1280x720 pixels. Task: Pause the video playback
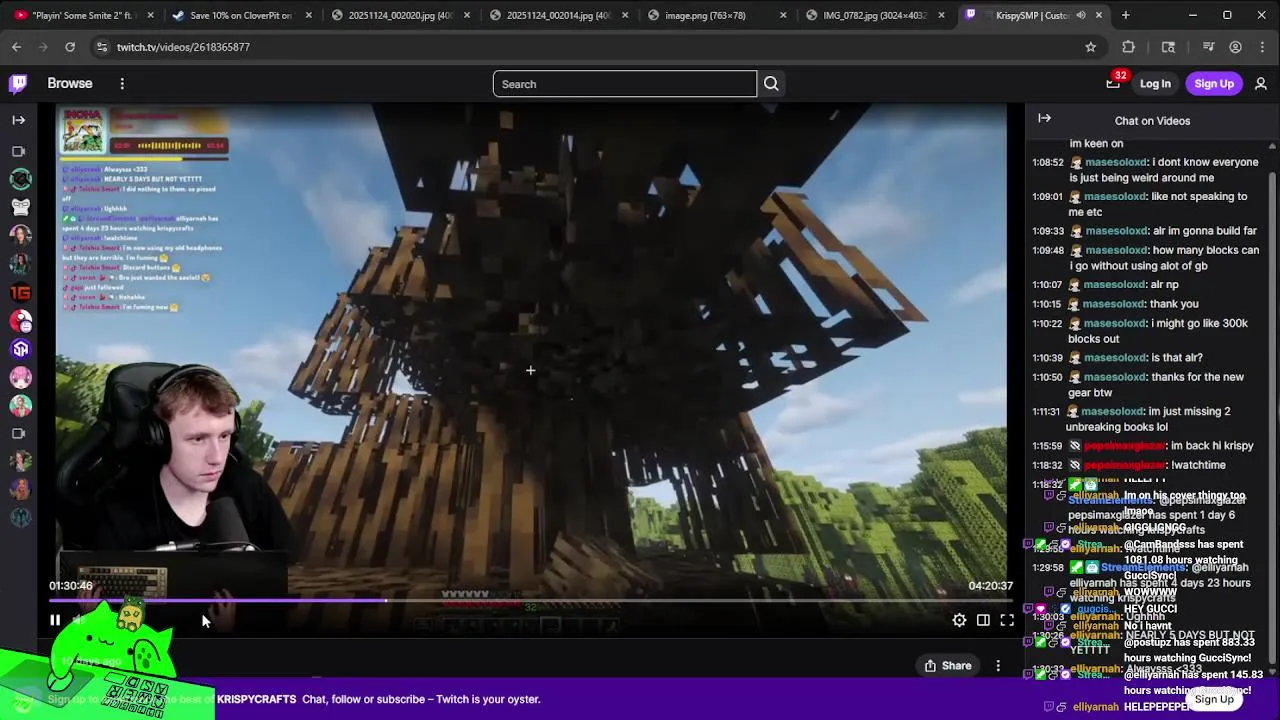(55, 620)
